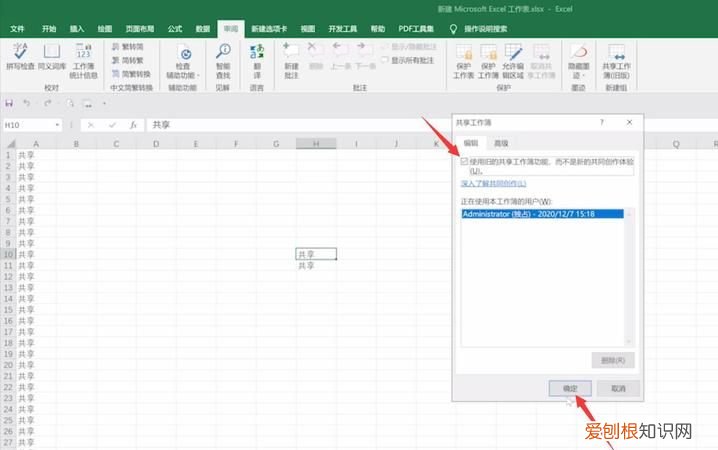Viewport: 718px width, 450px height.
Task: Select 编辑 tab in share dialog
Action: click(x=471, y=143)
